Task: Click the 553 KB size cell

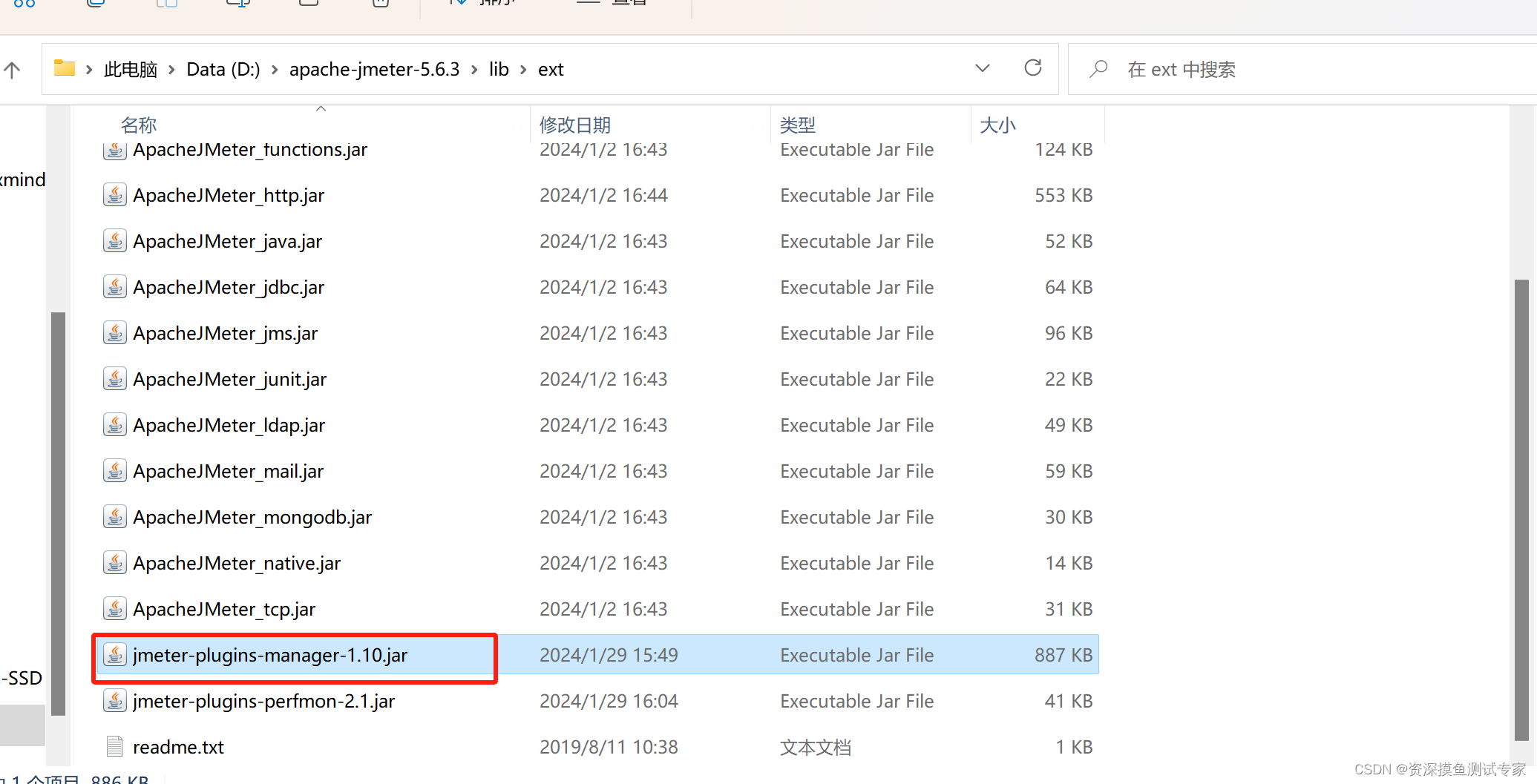Action: (1064, 195)
